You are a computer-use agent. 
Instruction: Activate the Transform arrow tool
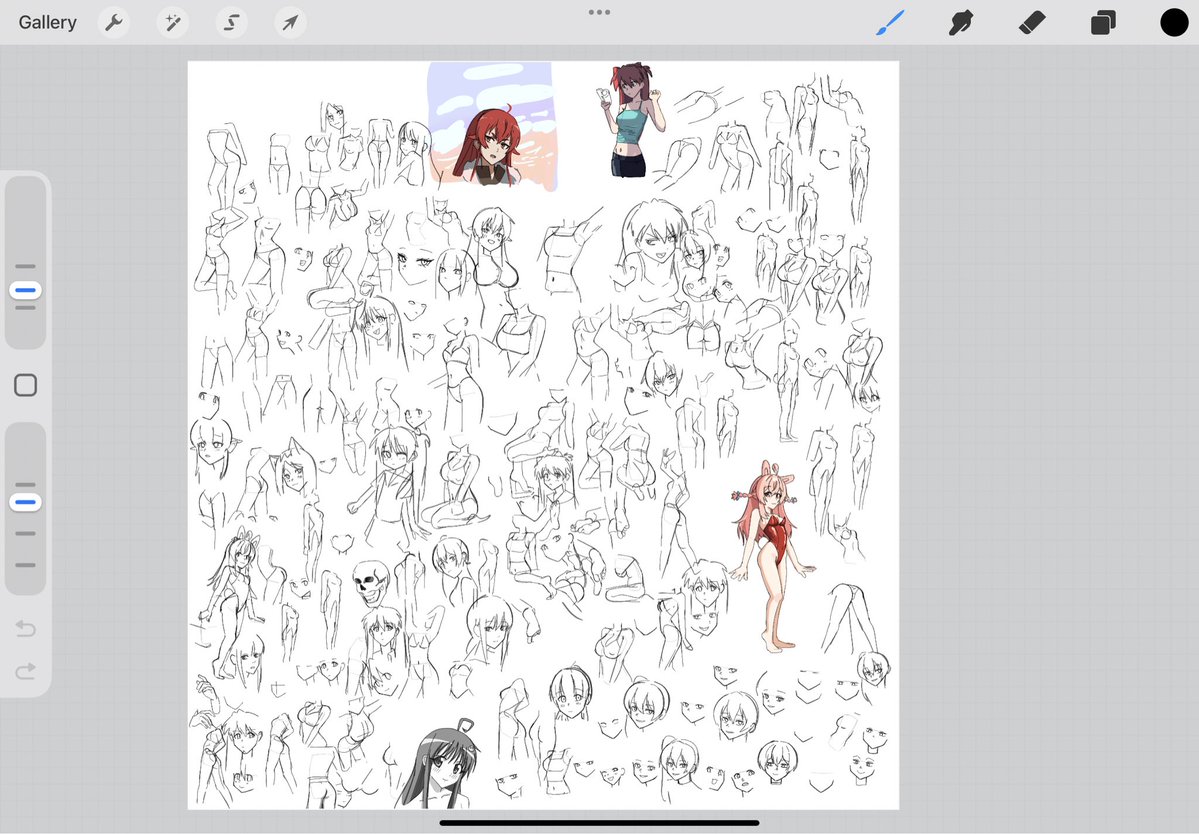290,23
